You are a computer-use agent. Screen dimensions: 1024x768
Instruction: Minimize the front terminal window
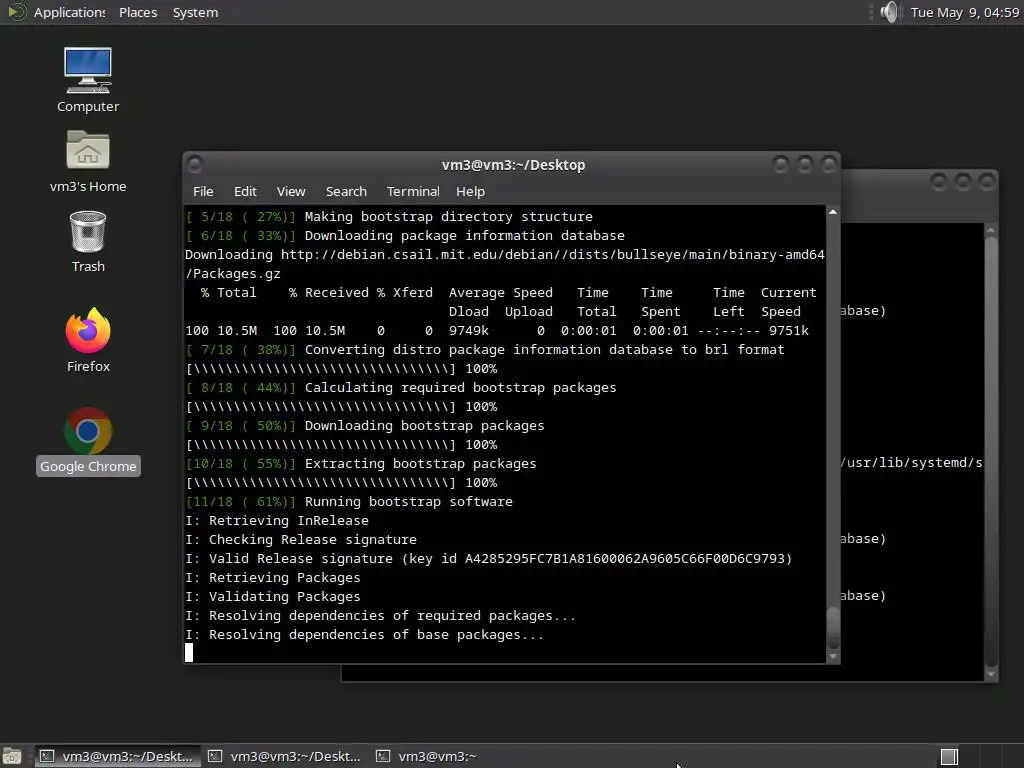pyautogui.click(x=780, y=164)
